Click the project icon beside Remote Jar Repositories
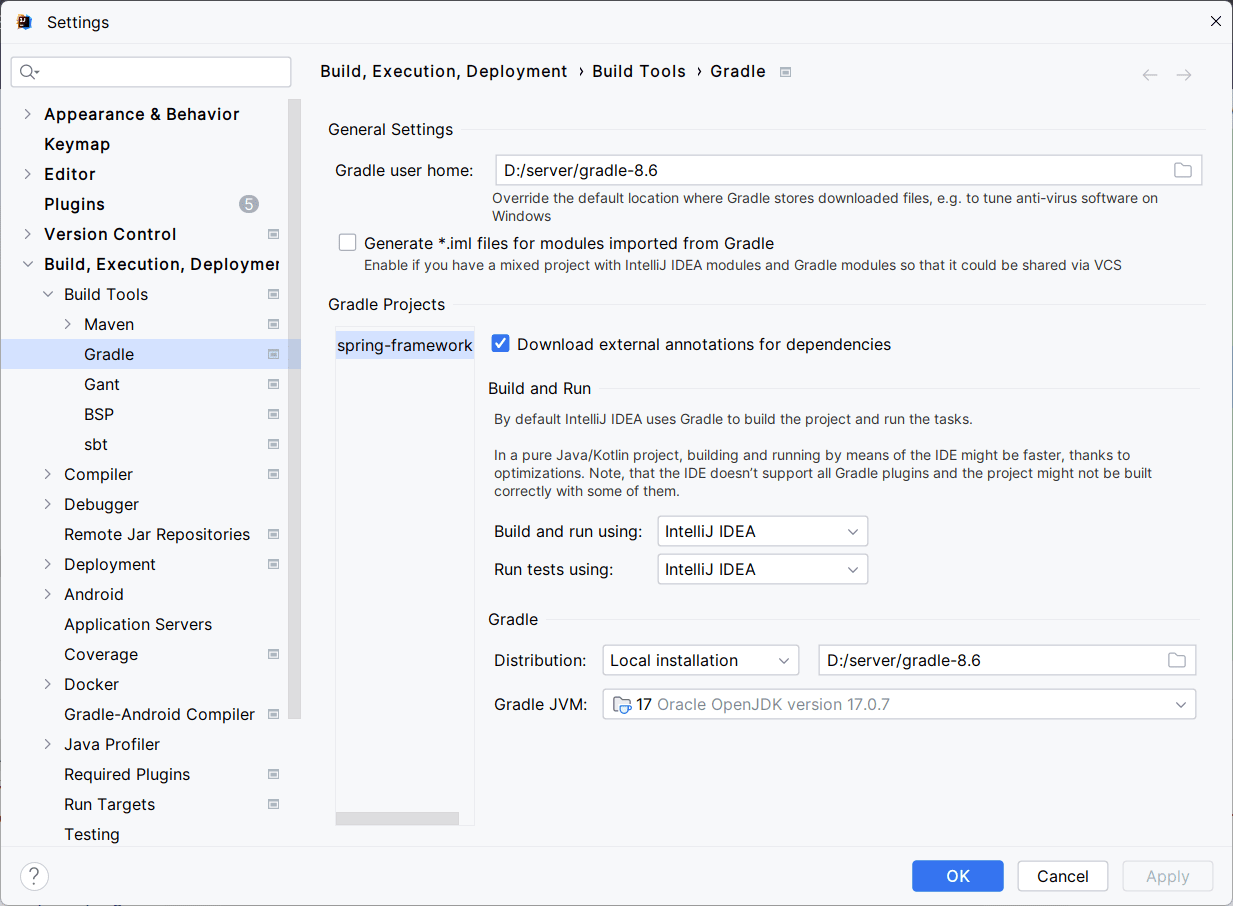This screenshot has width=1233, height=906. 273,534
